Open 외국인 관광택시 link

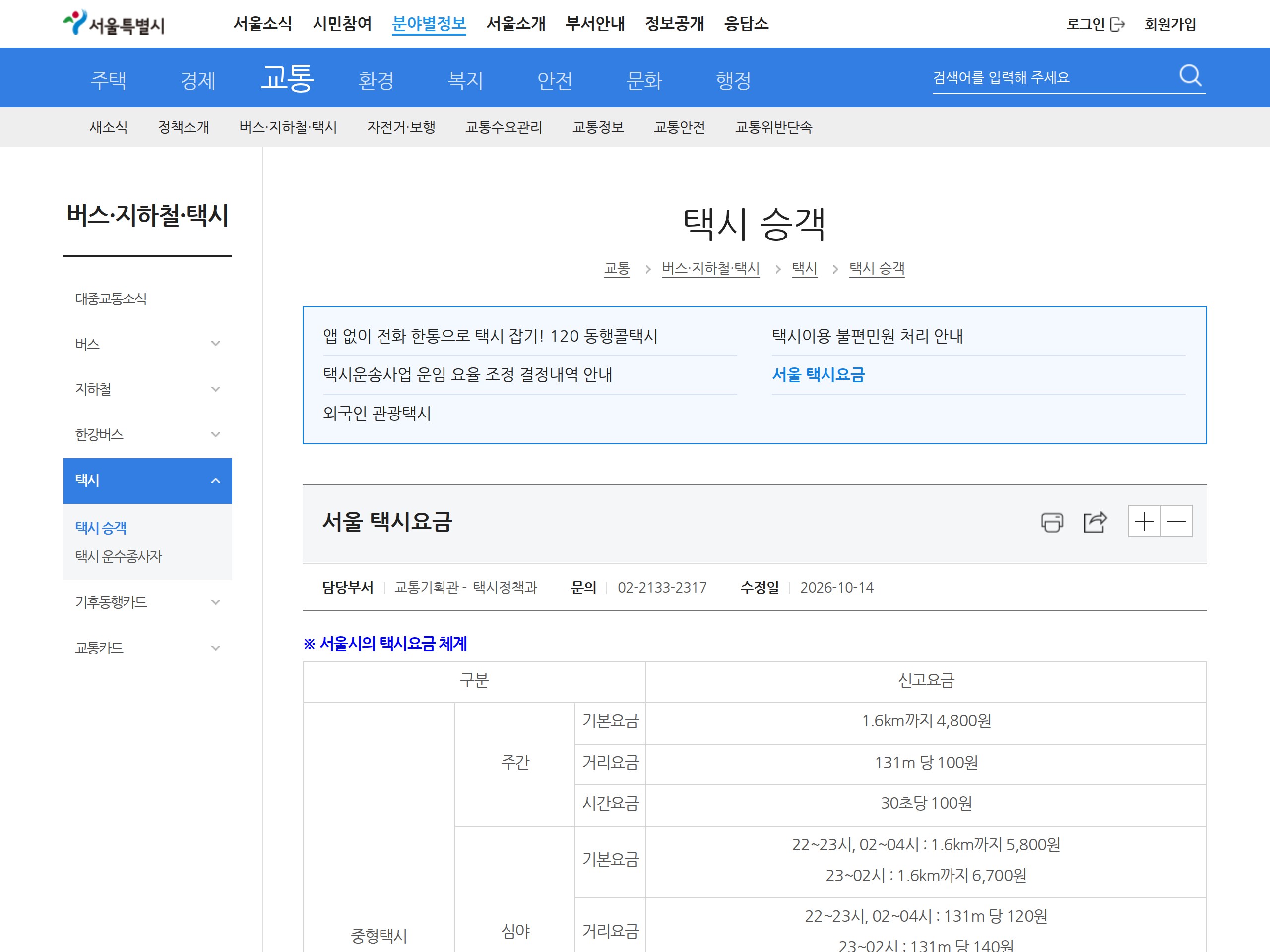tap(377, 413)
